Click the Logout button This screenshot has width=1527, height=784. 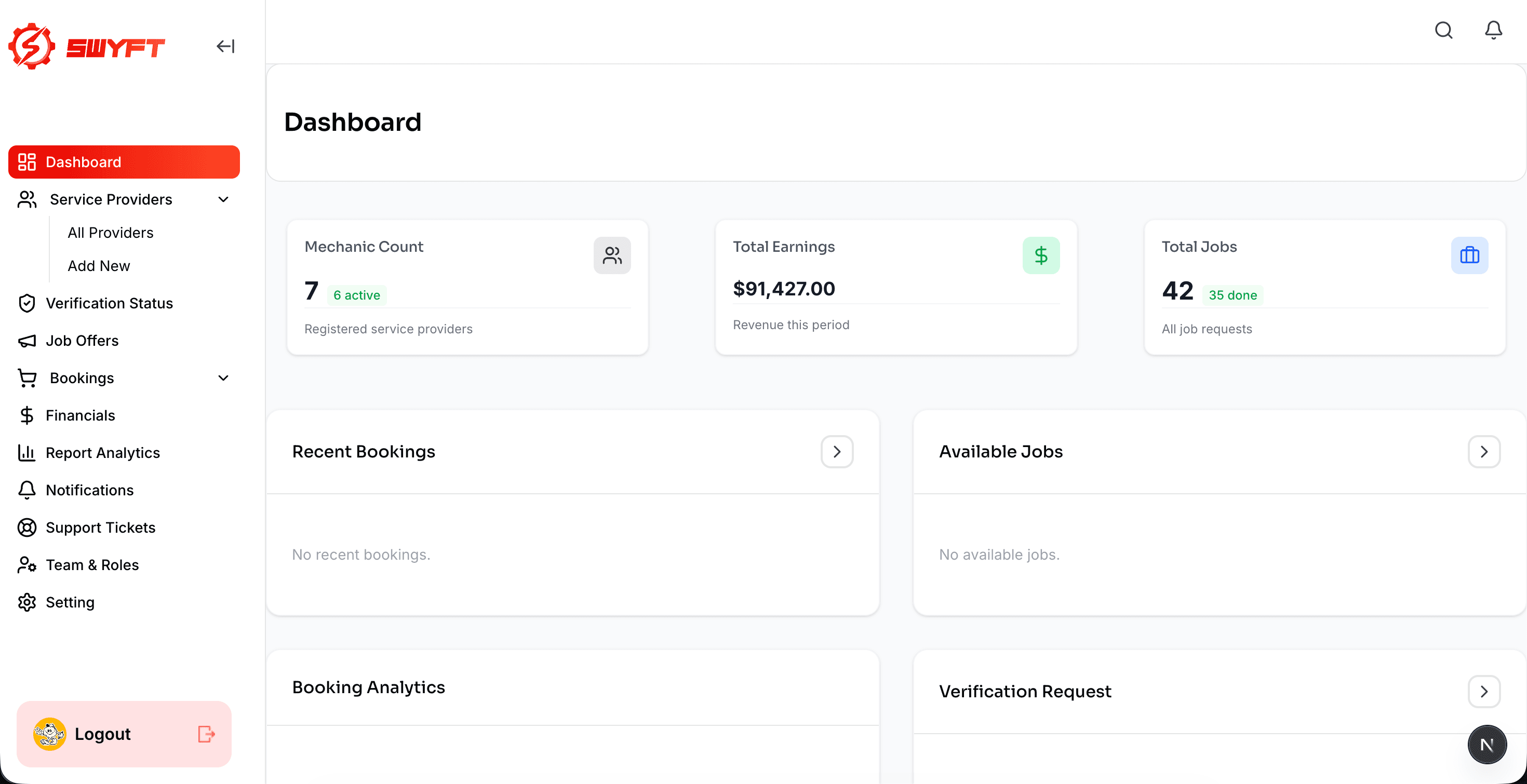(x=124, y=734)
